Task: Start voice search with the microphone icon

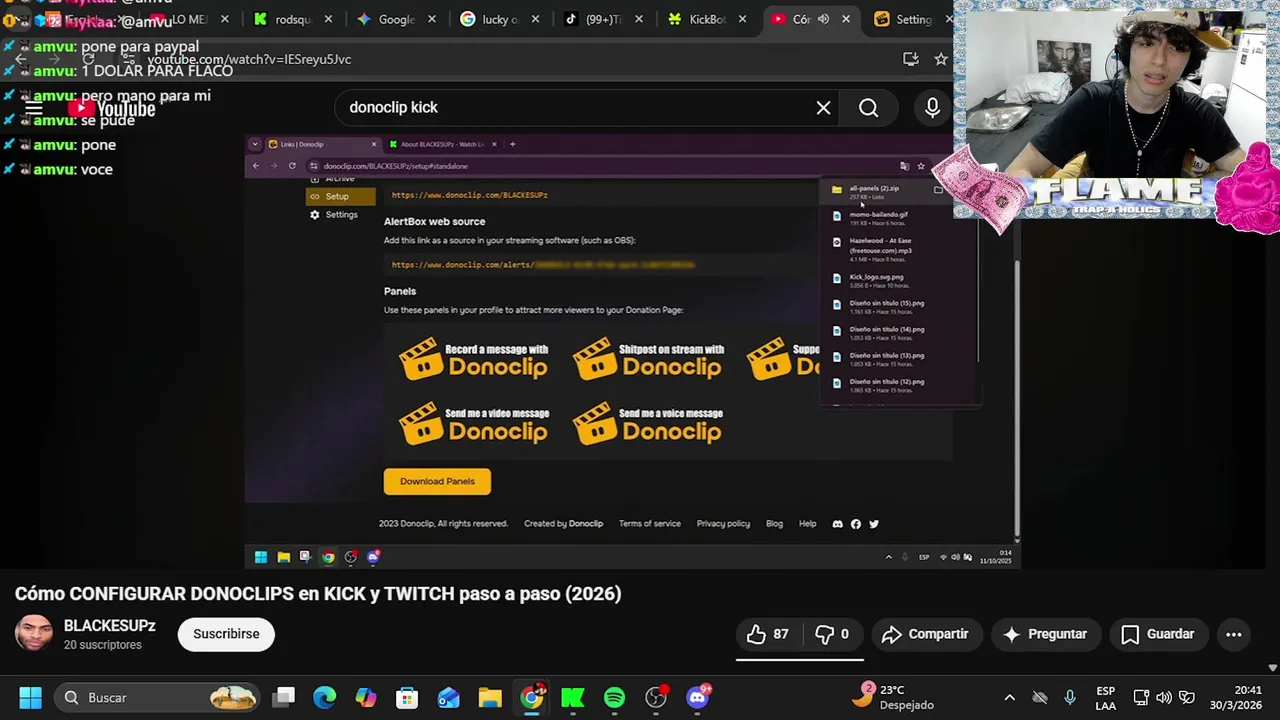Action: pyautogui.click(x=932, y=108)
